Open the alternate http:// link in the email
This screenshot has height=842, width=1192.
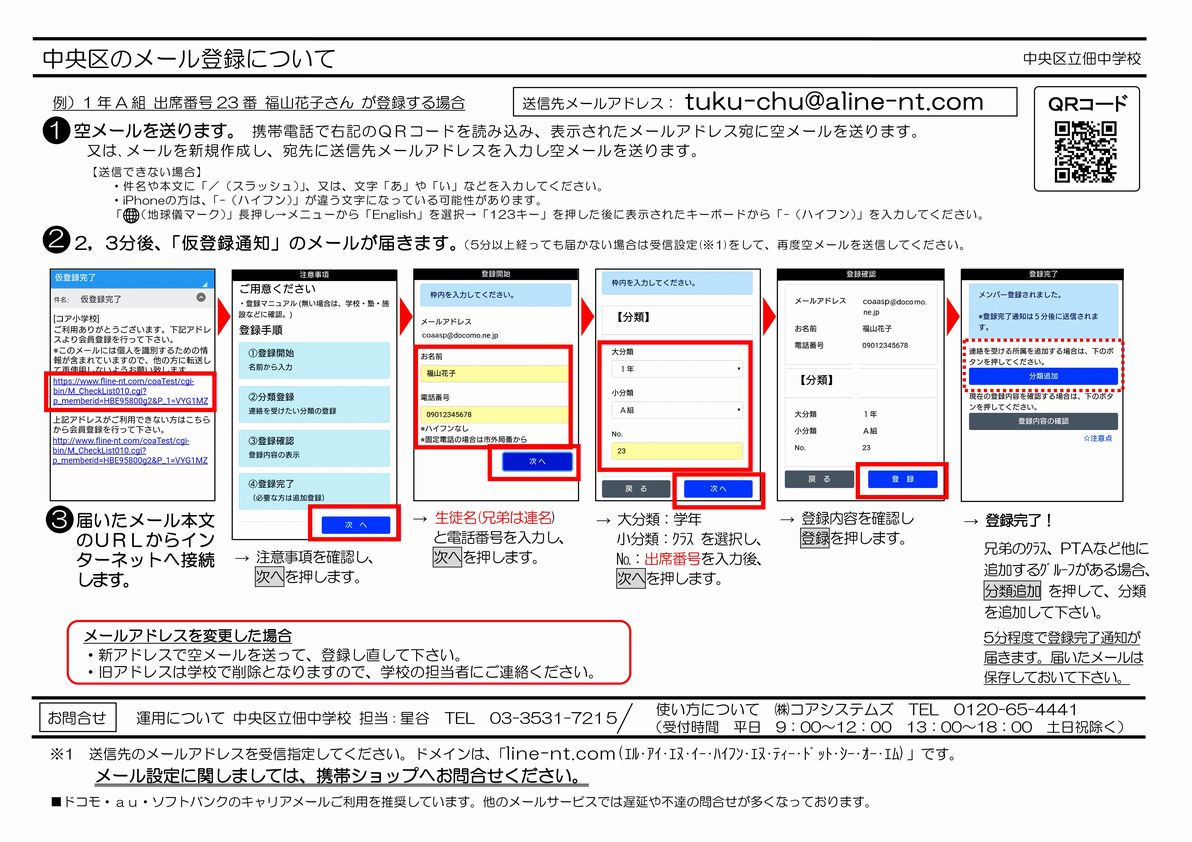point(131,450)
